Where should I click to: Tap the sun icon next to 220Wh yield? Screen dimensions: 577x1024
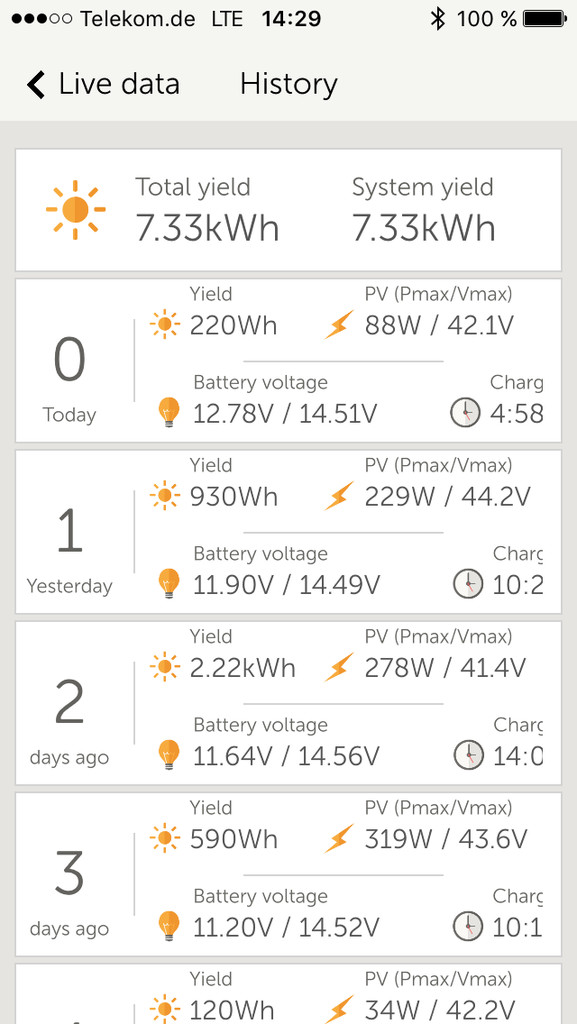point(164,325)
